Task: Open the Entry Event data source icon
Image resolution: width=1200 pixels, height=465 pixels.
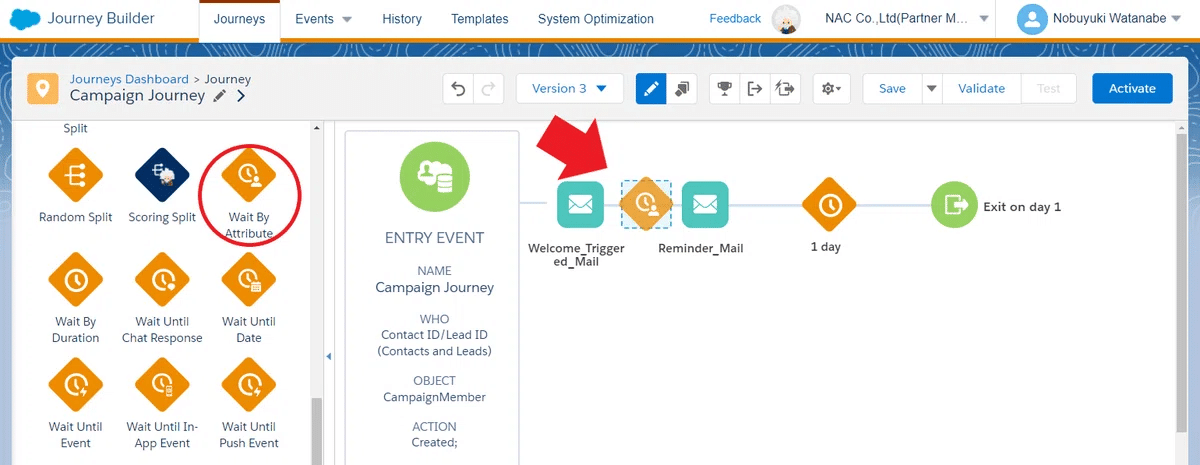Action: point(434,178)
